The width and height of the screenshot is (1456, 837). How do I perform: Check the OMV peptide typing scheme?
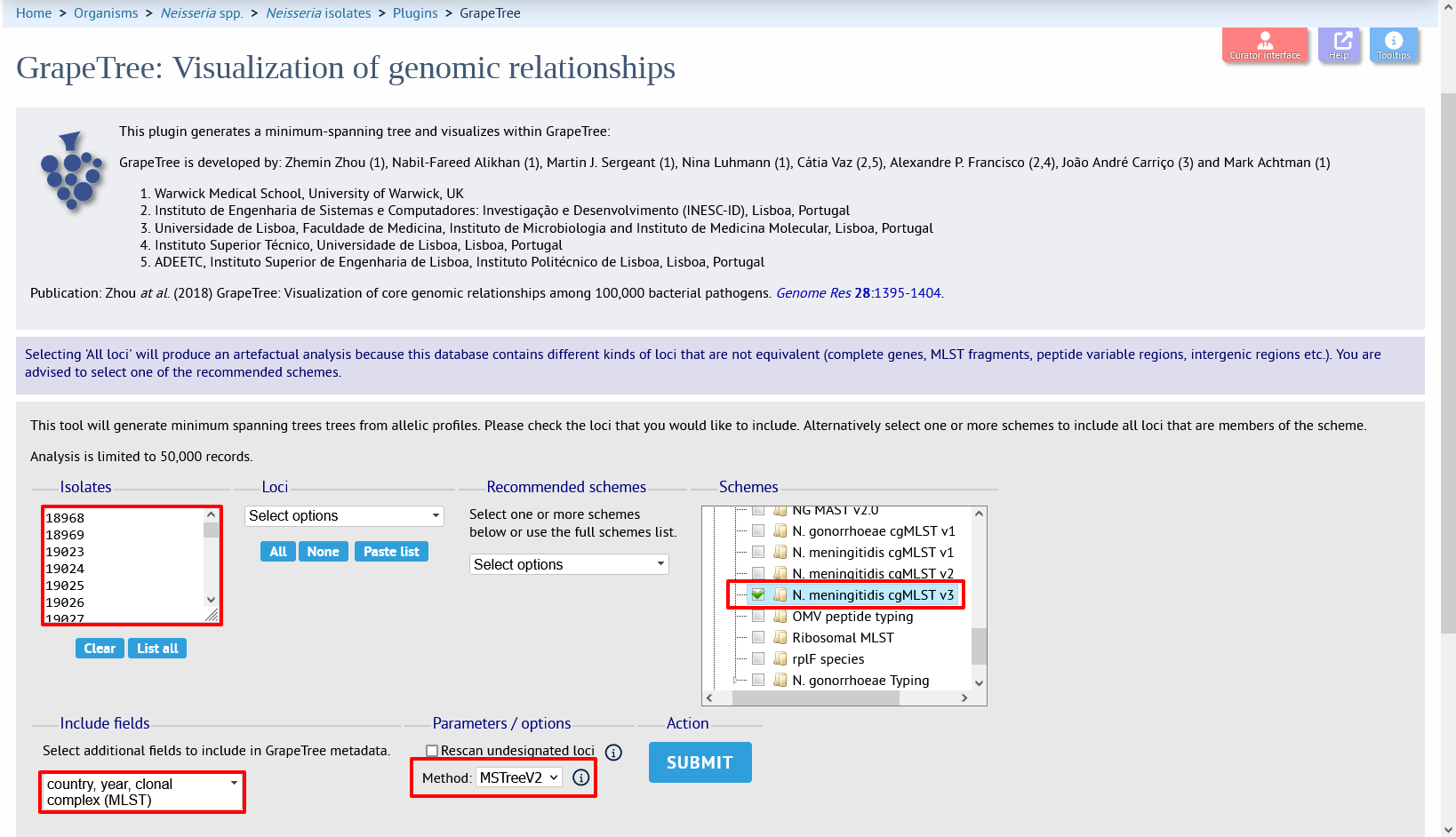pyautogui.click(x=758, y=617)
